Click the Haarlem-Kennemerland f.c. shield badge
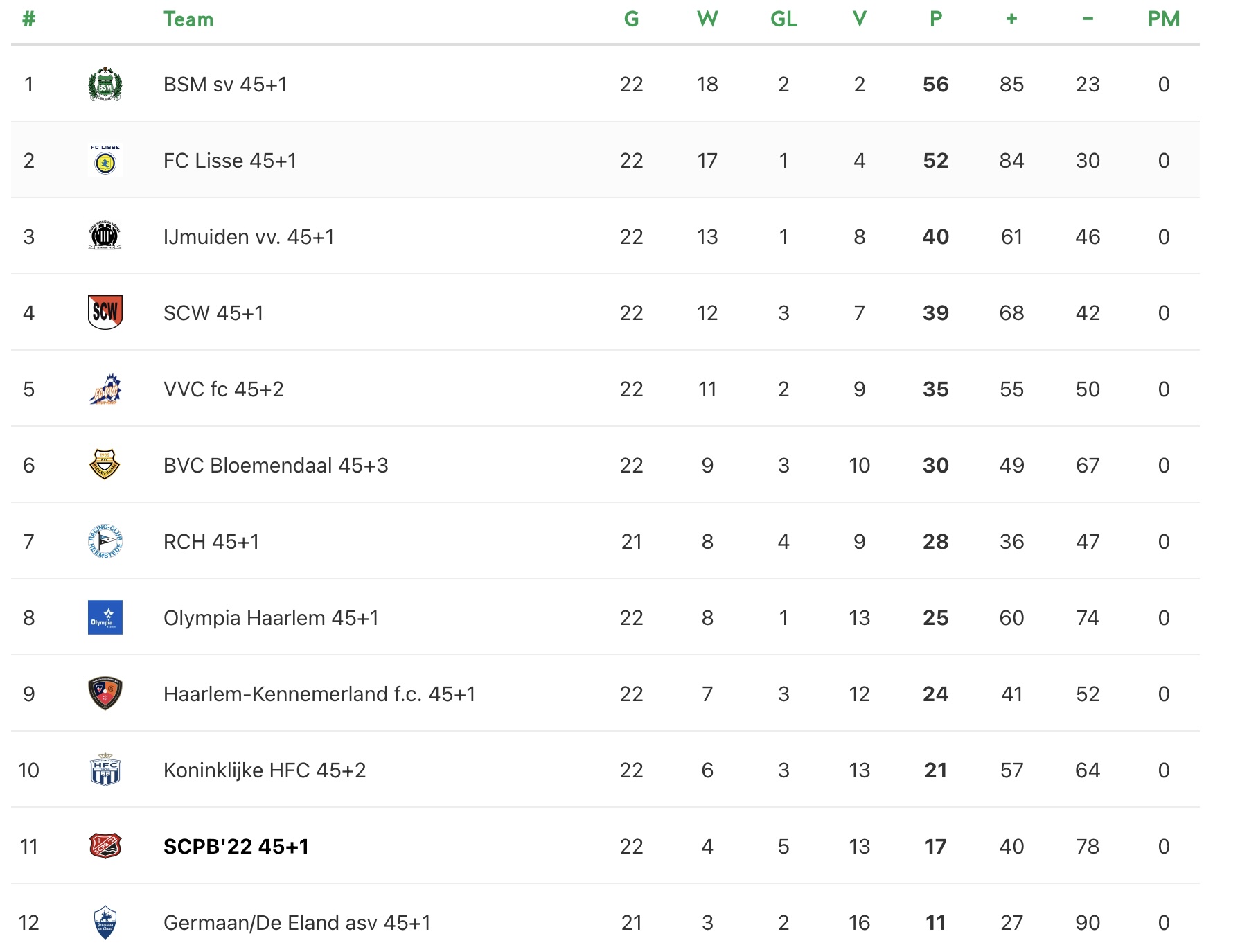The image size is (1240, 952). pyautogui.click(x=105, y=694)
